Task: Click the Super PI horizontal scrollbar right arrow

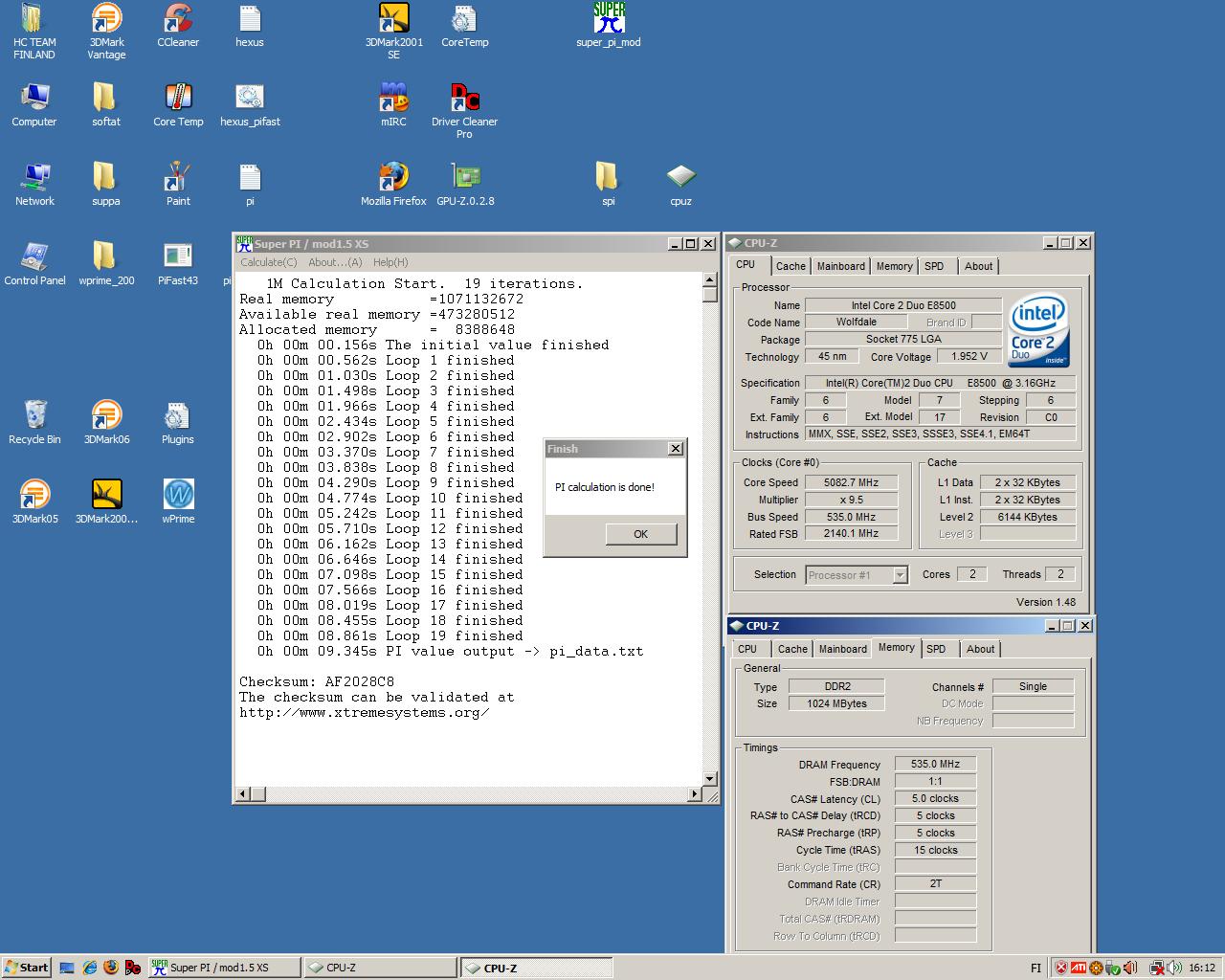Action: coord(695,793)
